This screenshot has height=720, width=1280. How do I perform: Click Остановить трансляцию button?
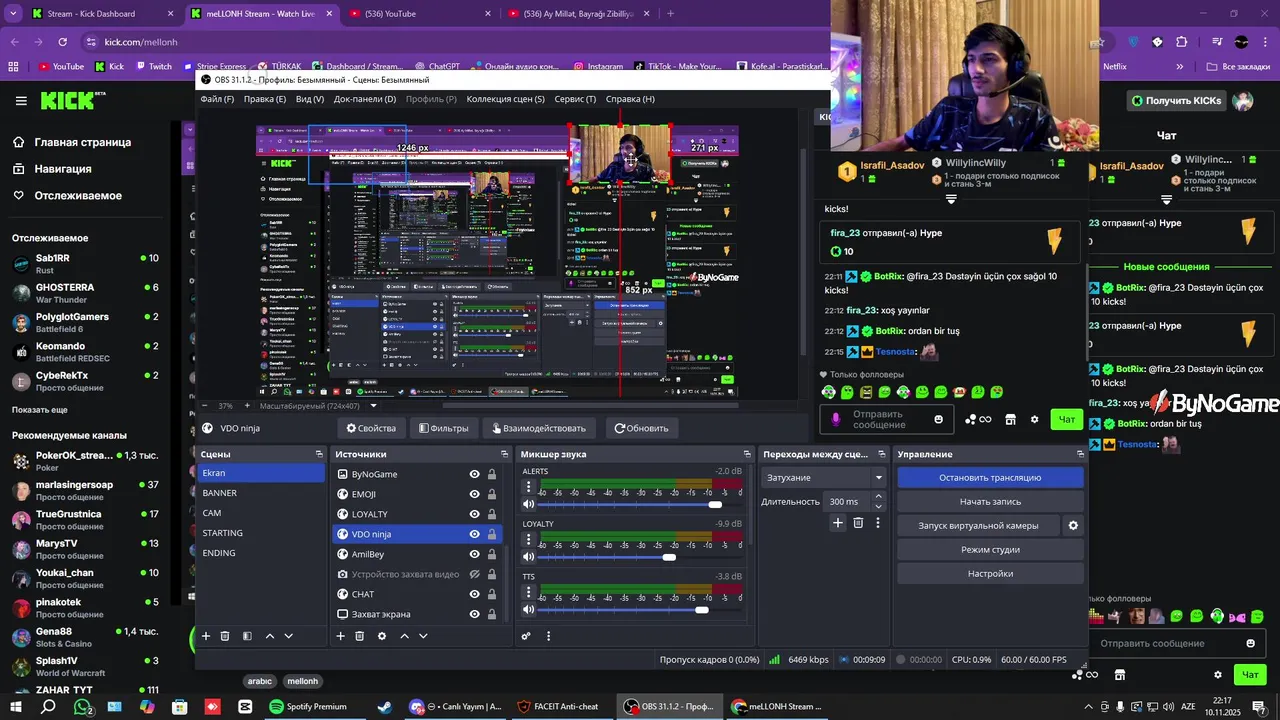tap(990, 478)
